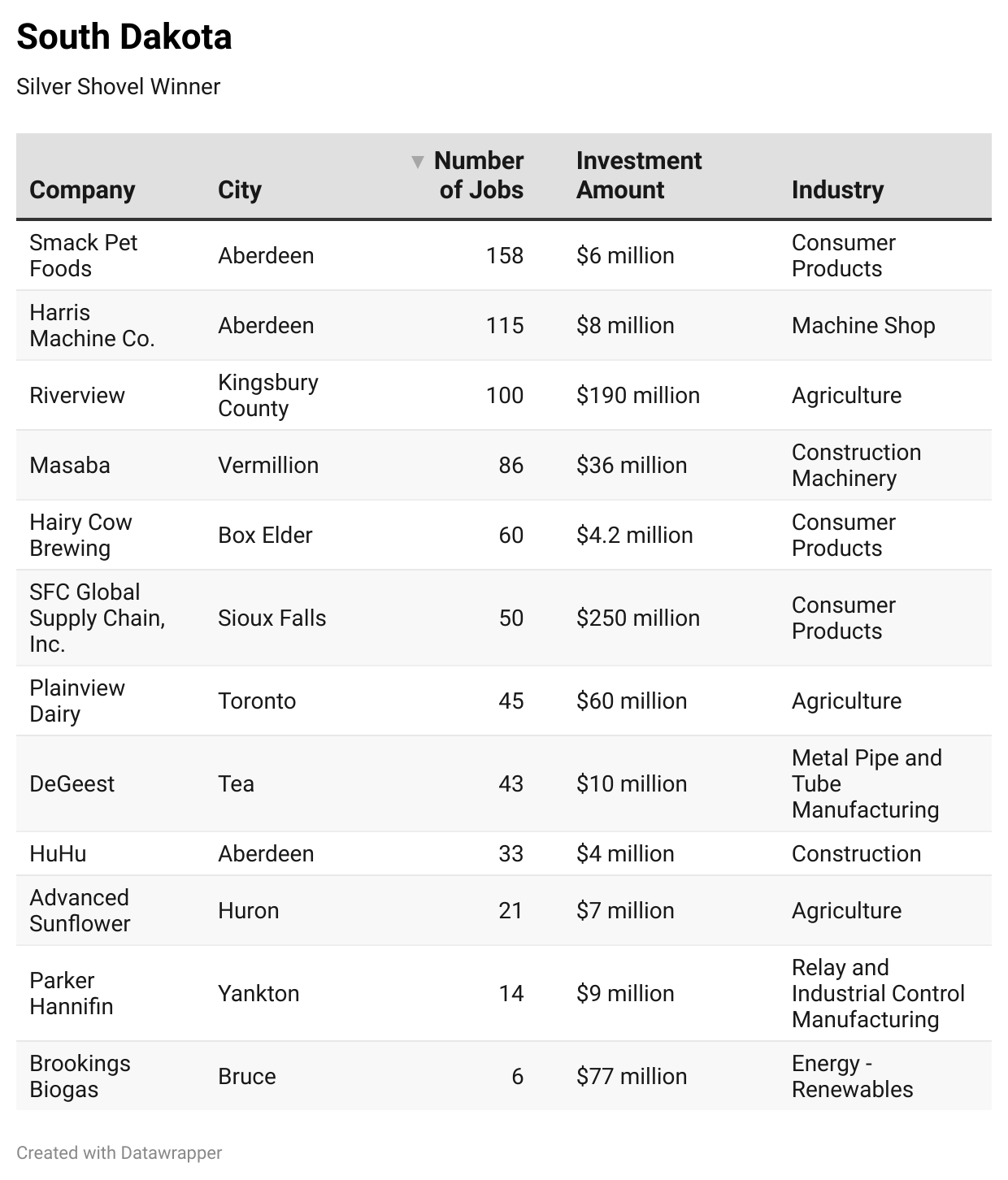Sort table by City column header

tap(240, 190)
